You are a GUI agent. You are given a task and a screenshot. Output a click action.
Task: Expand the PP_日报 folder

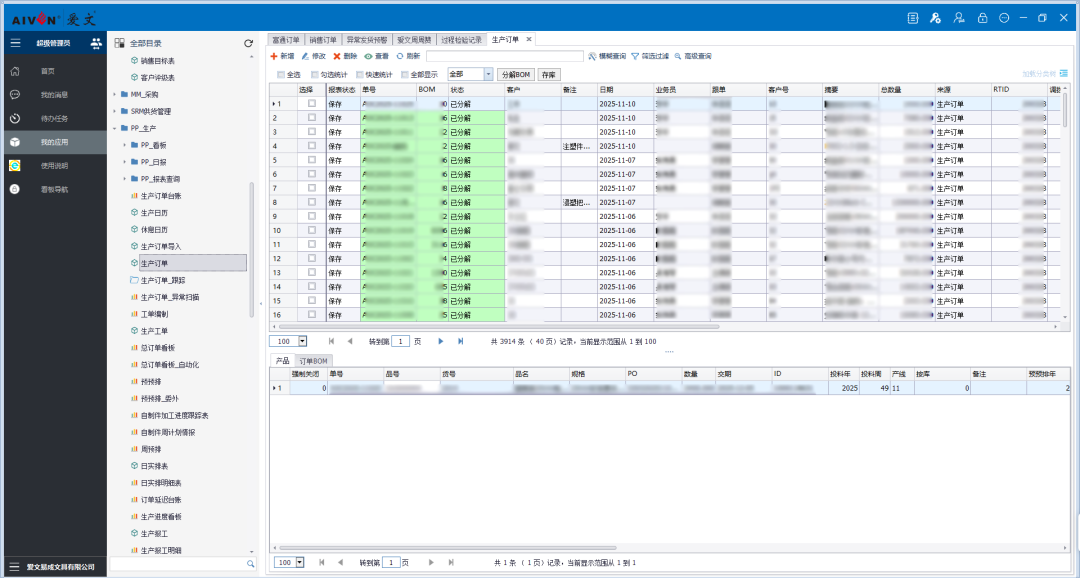tap(125, 162)
